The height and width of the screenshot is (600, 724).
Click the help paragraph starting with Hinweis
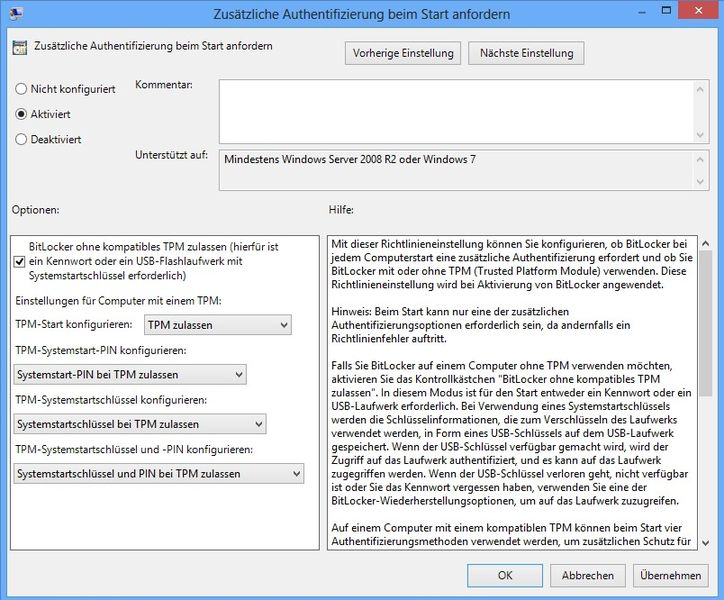coord(480,325)
